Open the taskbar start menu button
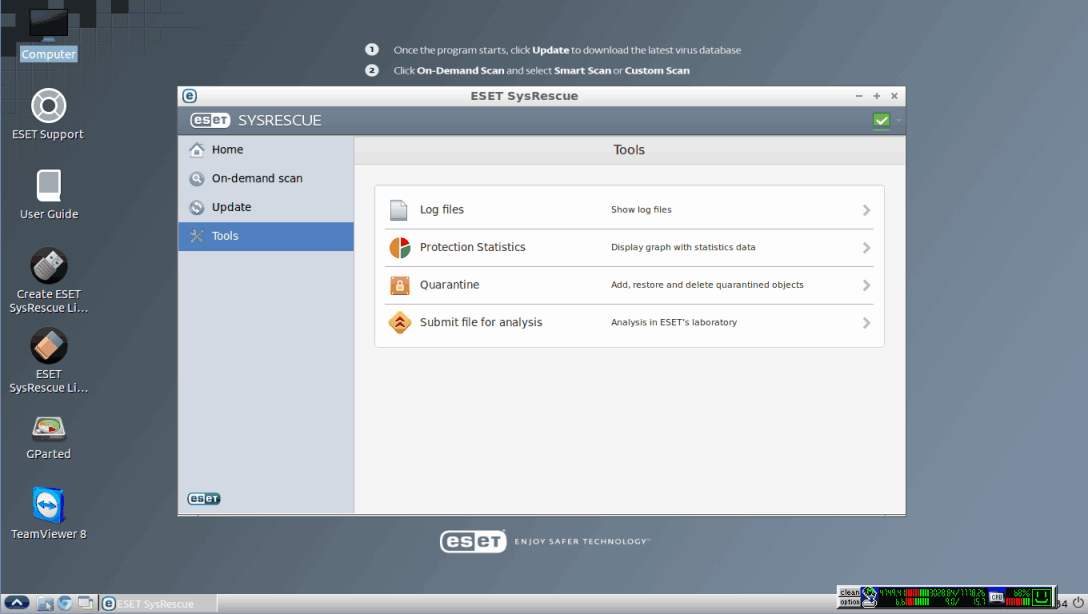Image resolution: width=1088 pixels, height=614 pixels. (17, 603)
